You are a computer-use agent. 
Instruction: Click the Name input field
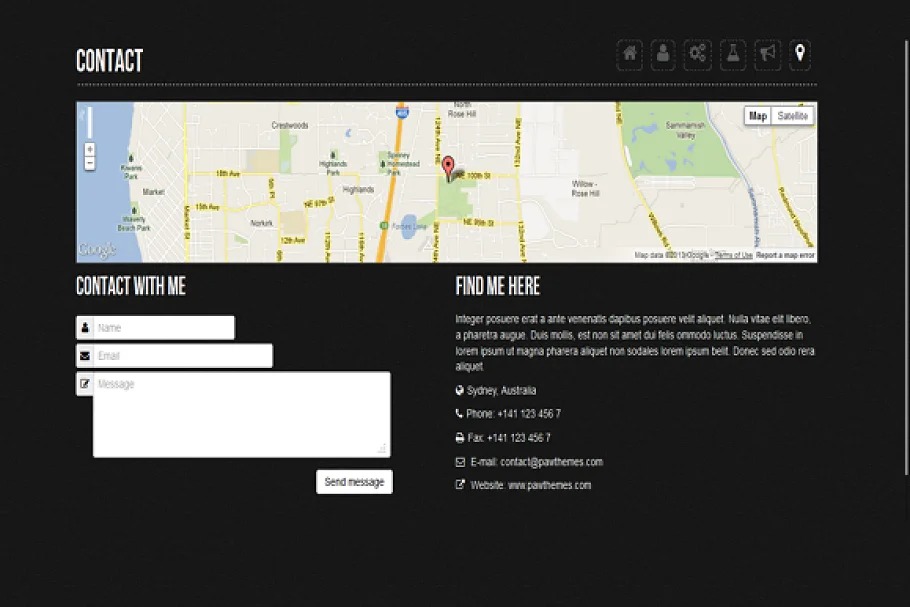164,328
